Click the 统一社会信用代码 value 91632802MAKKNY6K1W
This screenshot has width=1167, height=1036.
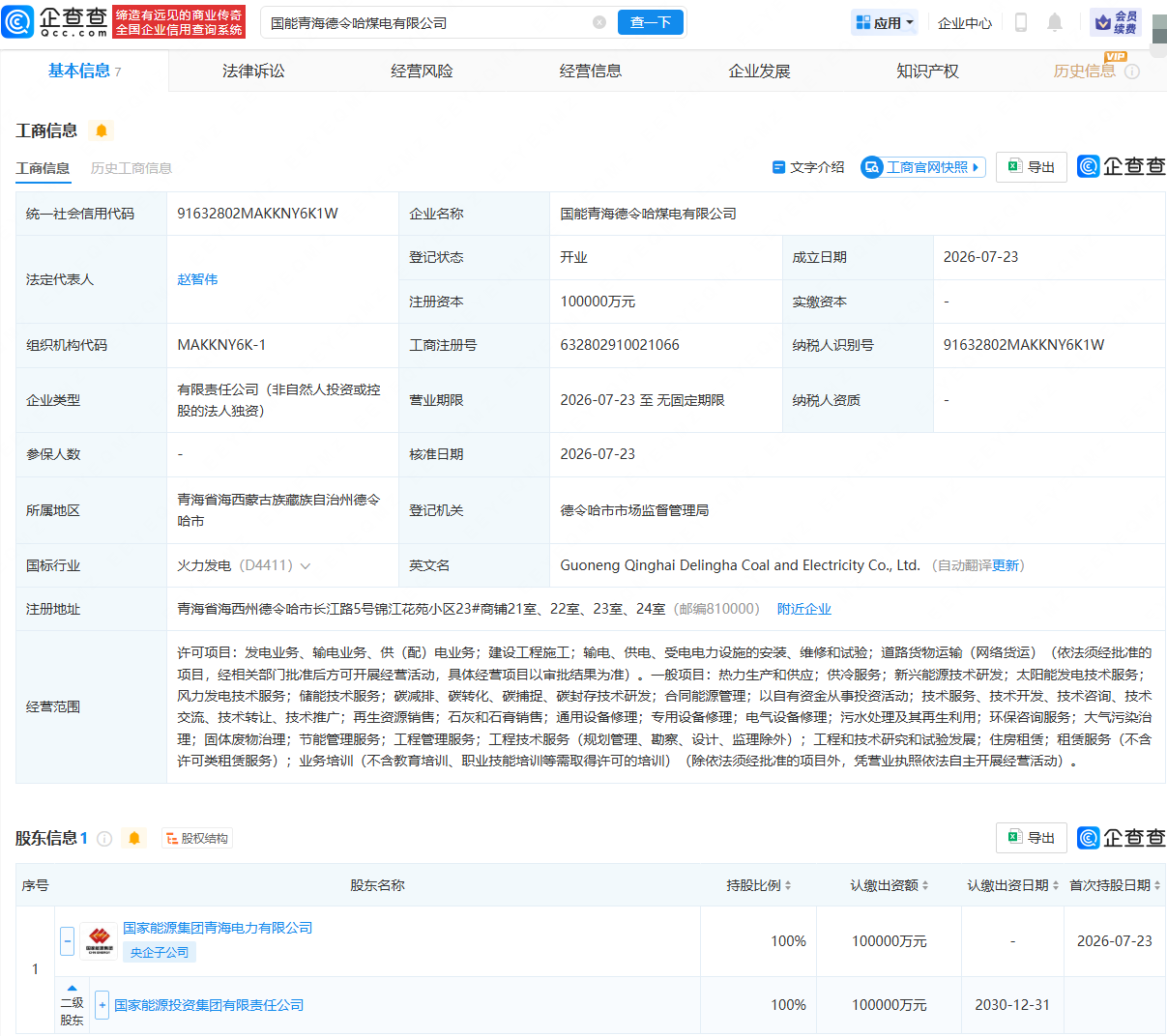[257, 214]
